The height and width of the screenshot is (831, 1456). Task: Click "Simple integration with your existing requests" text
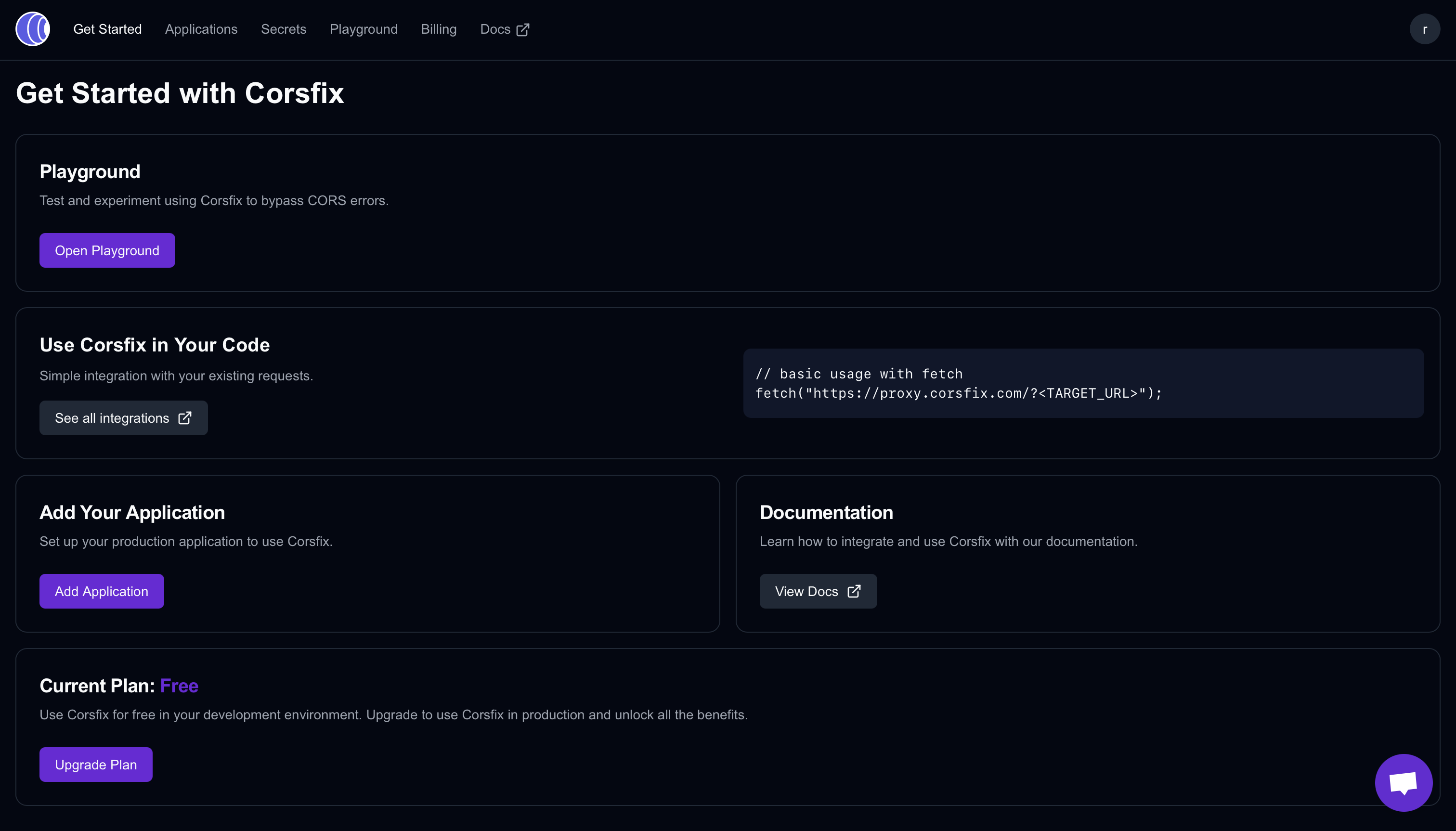click(x=176, y=376)
